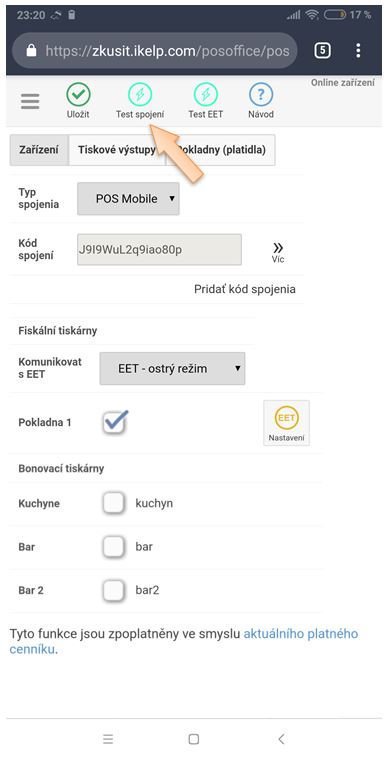
Task: Open EET Nastavení settings icon
Action: point(286,422)
